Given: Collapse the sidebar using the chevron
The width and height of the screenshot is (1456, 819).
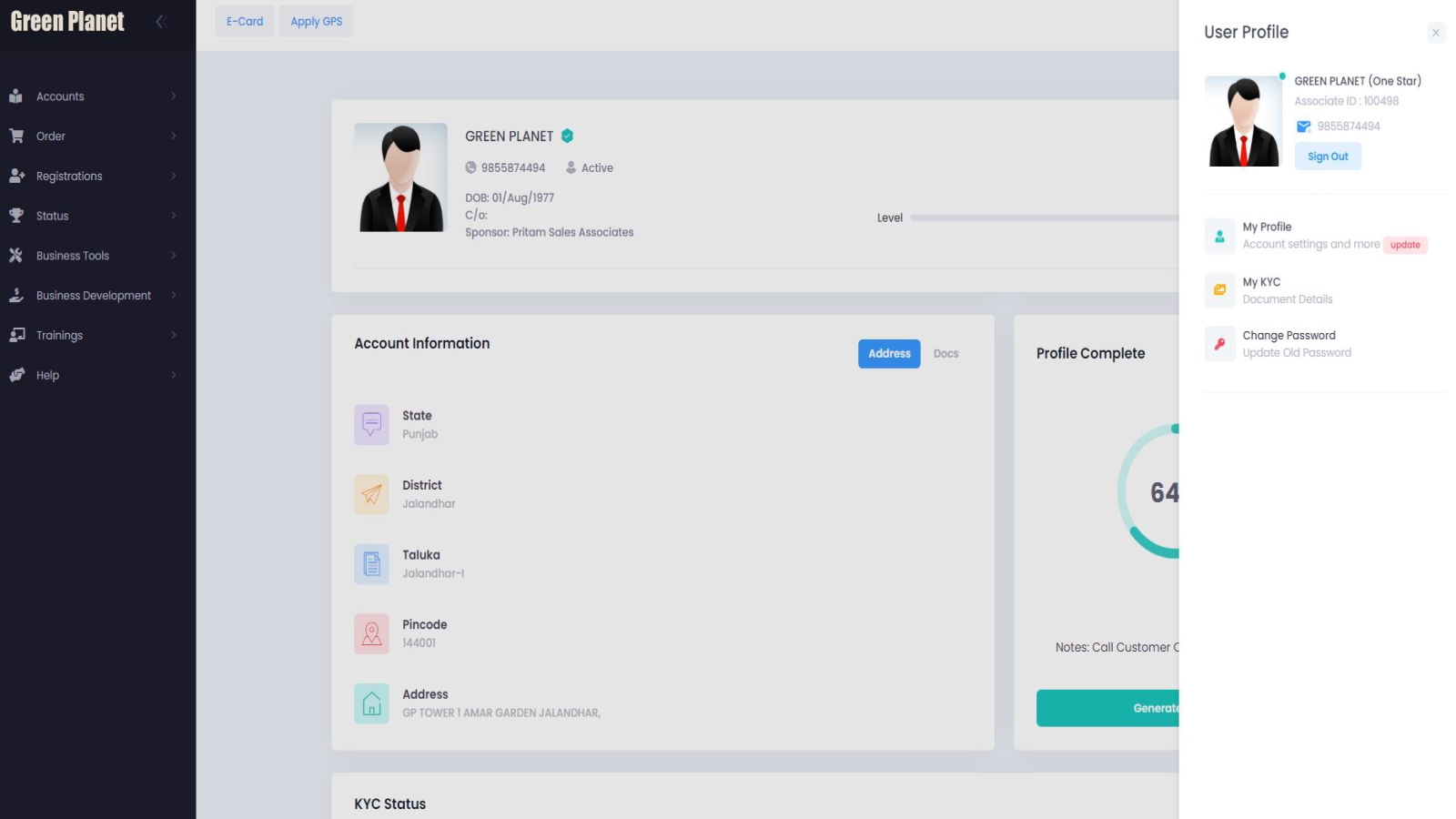Looking at the screenshot, I should tap(161, 22).
